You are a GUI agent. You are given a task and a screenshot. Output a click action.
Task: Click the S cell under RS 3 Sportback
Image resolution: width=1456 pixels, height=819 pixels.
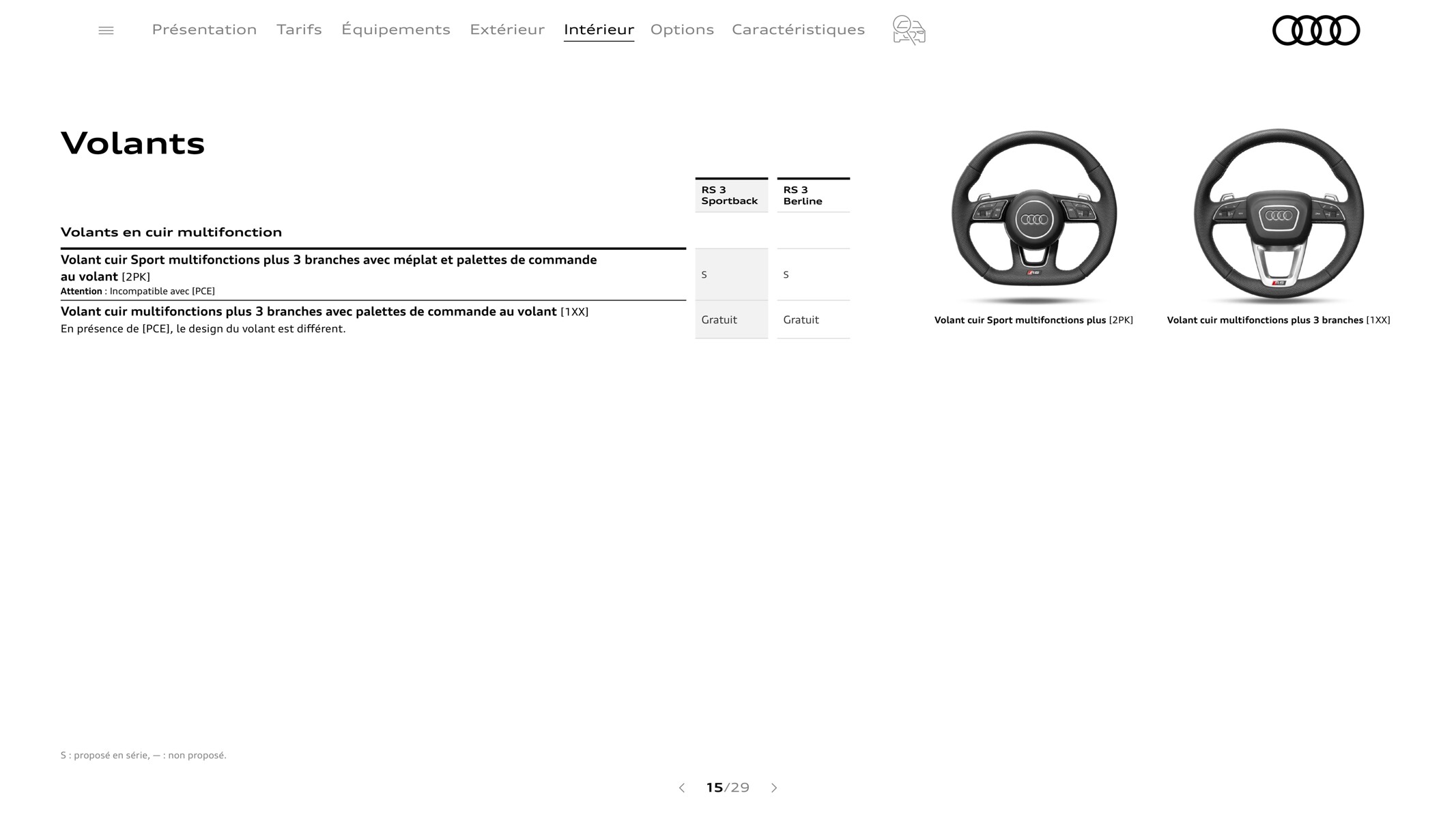coord(731,274)
